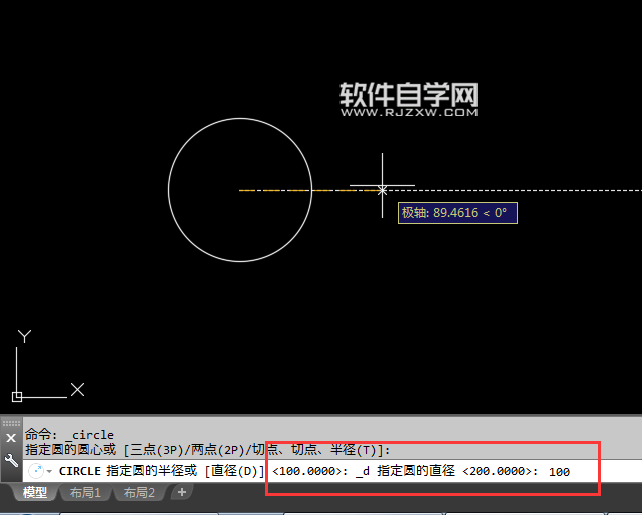
Task: Click the command line input showing 100
Action: click(x=559, y=472)
